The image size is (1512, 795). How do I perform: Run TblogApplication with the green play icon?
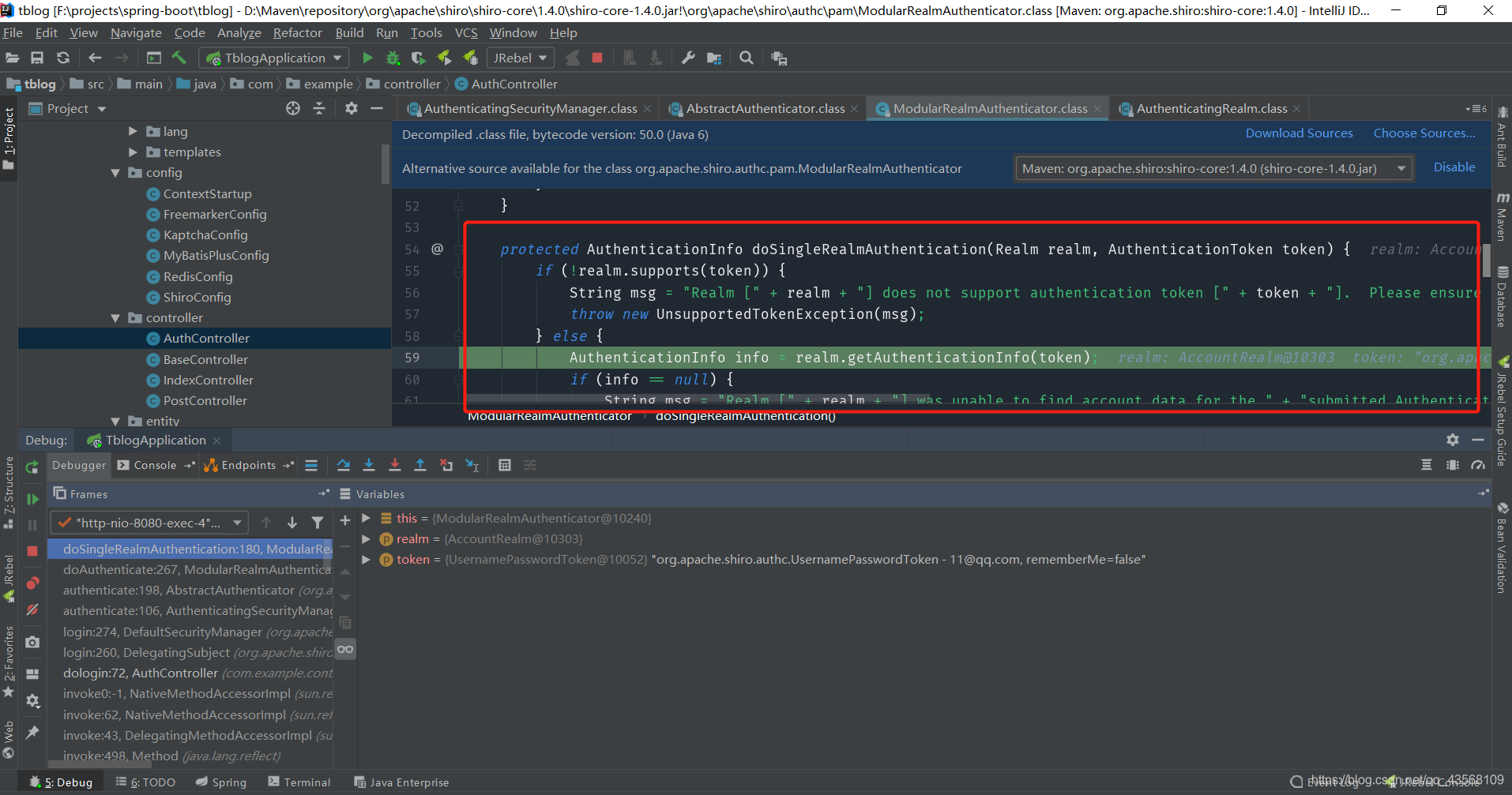(x=367, y=58)
